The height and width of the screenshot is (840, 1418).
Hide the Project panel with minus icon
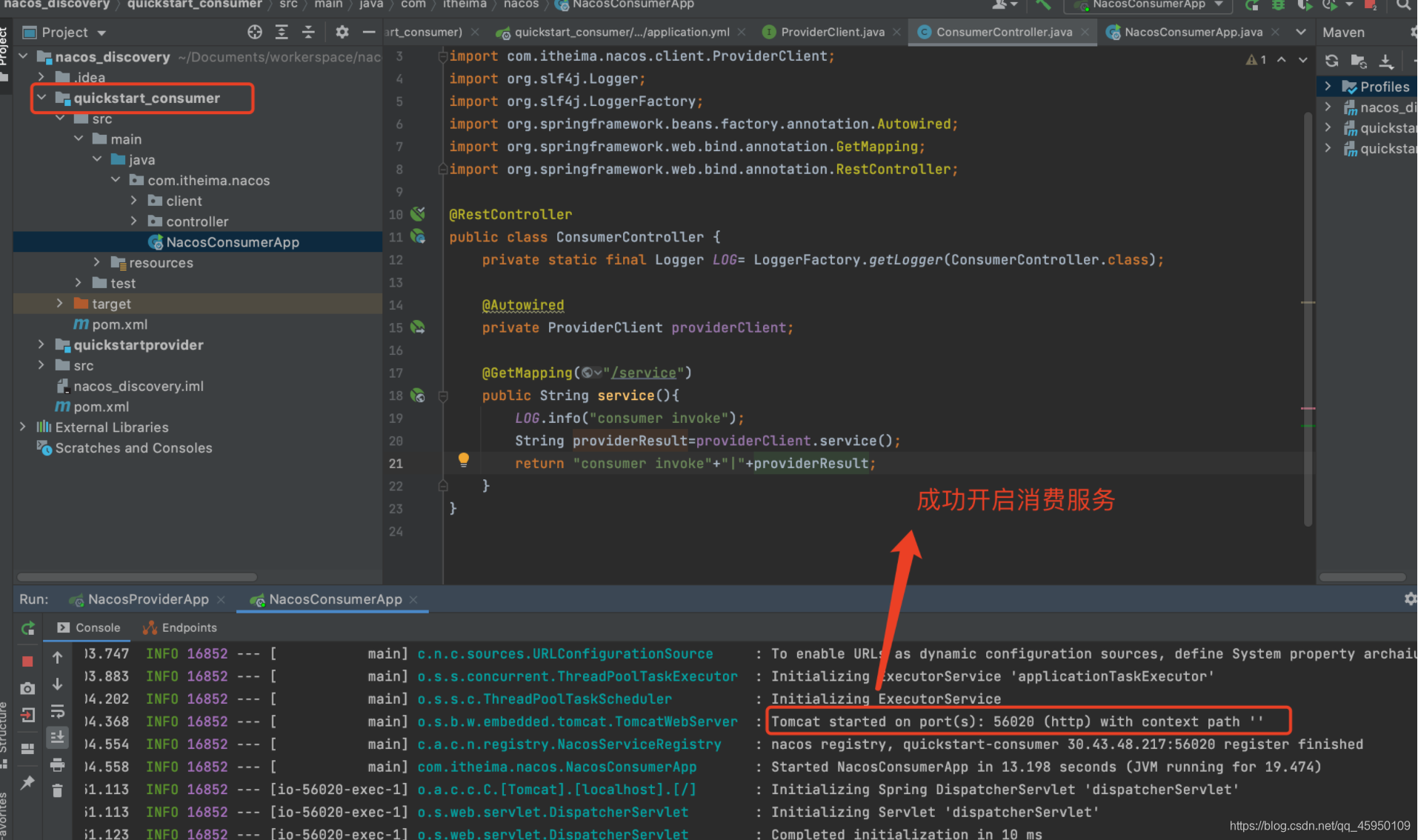[369, 32]
